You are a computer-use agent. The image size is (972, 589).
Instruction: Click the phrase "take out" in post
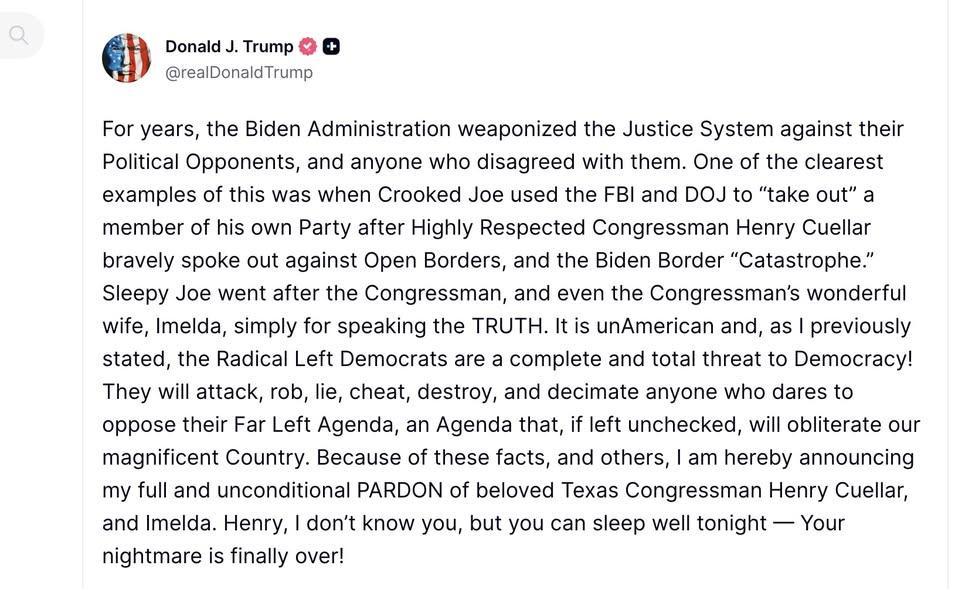809,194
